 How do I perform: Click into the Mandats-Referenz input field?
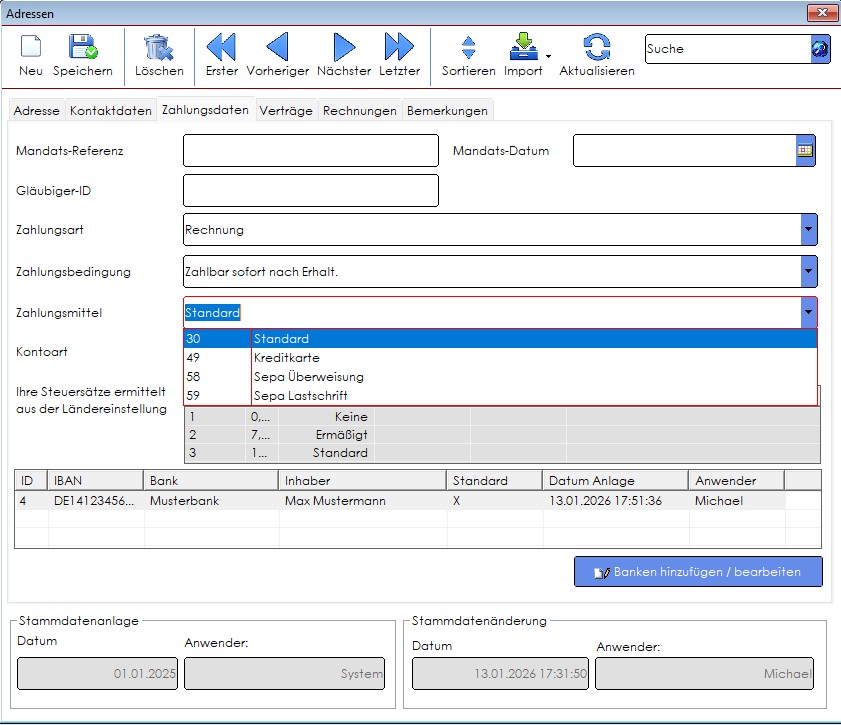click(x=311, y=151)
